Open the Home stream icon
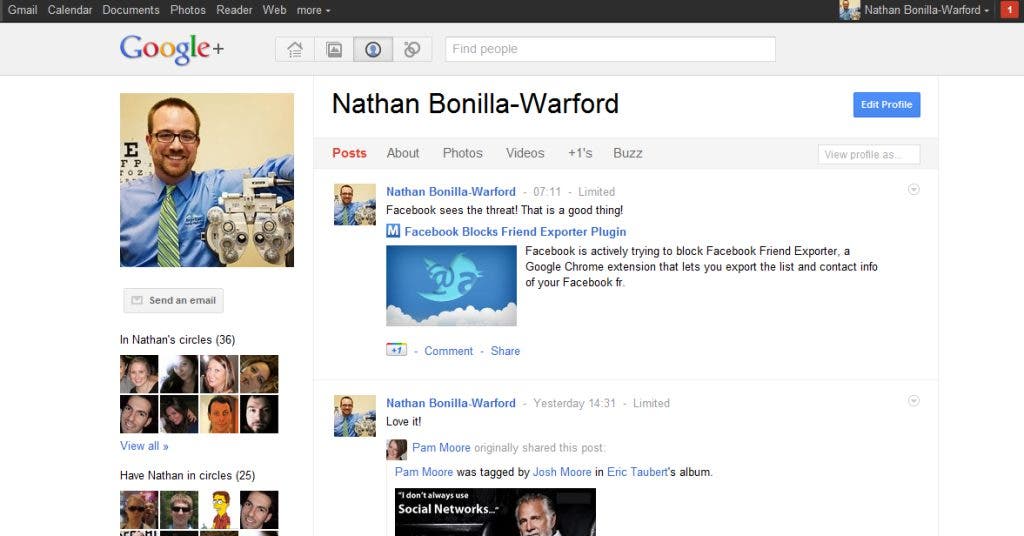The height and width of the screenshot is (536, 1024). (x=295, y=49)
